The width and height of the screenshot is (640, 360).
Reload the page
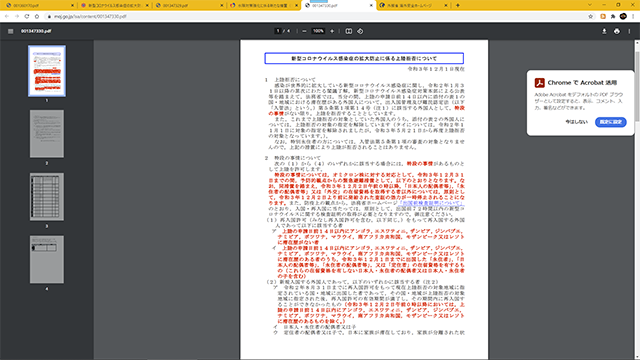coord(27,16)
